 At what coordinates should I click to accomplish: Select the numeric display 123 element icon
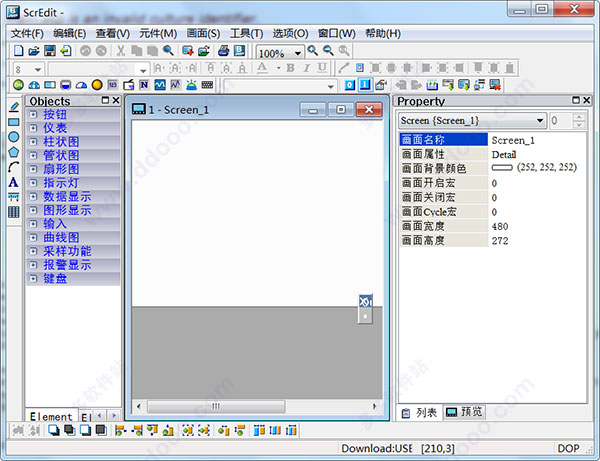coord(112,85)
